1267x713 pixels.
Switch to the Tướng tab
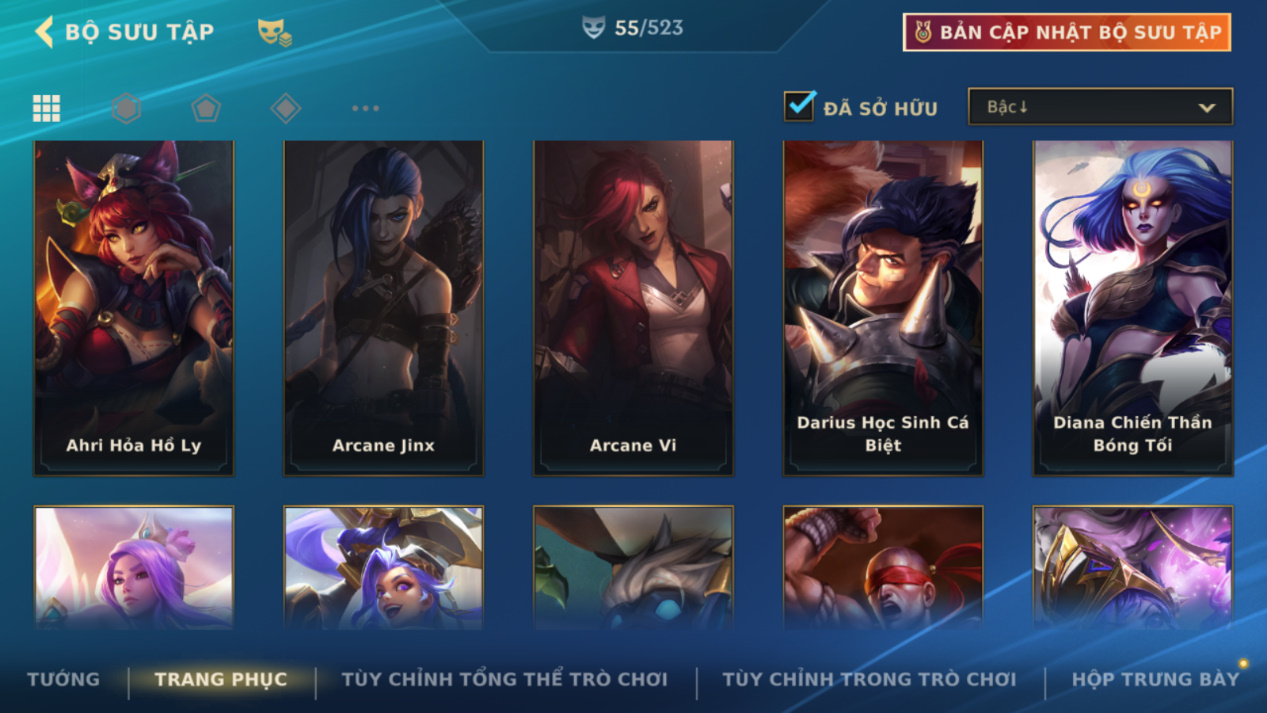pyautogui.click(x=64, y=679)
